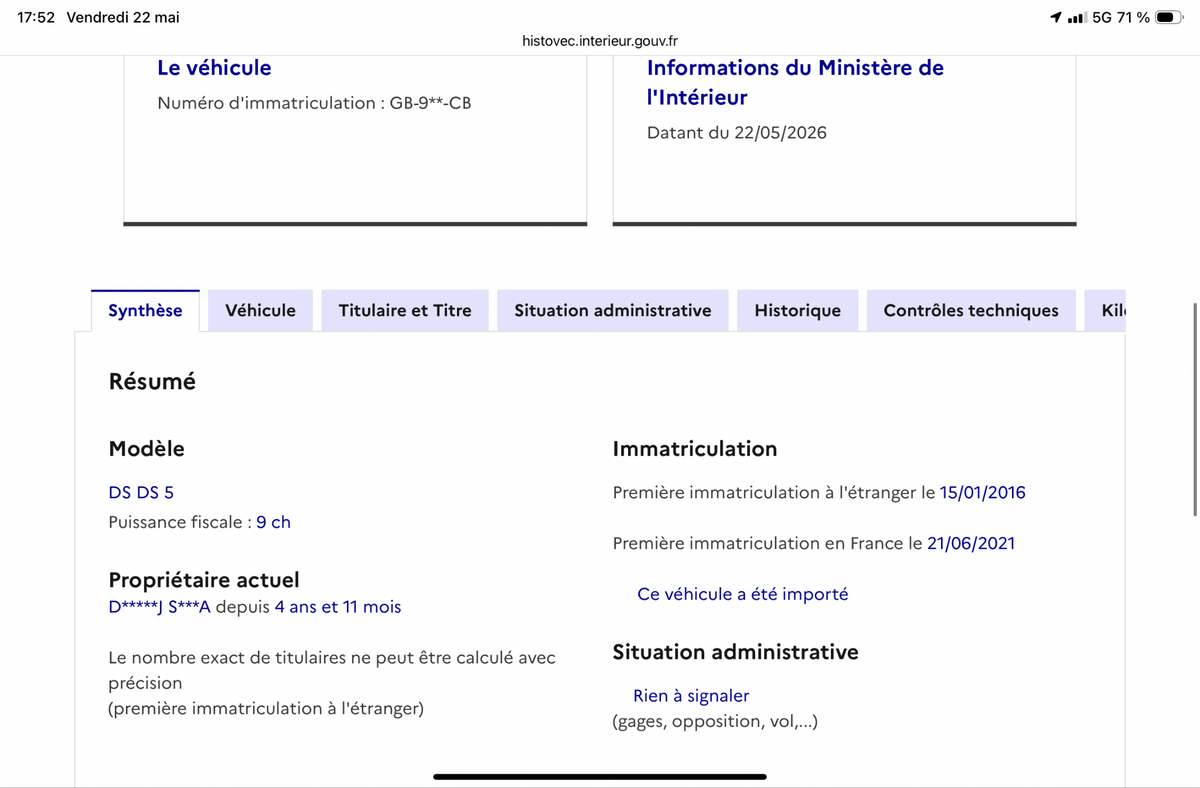Click model name DS DS 5

(141, 492)
